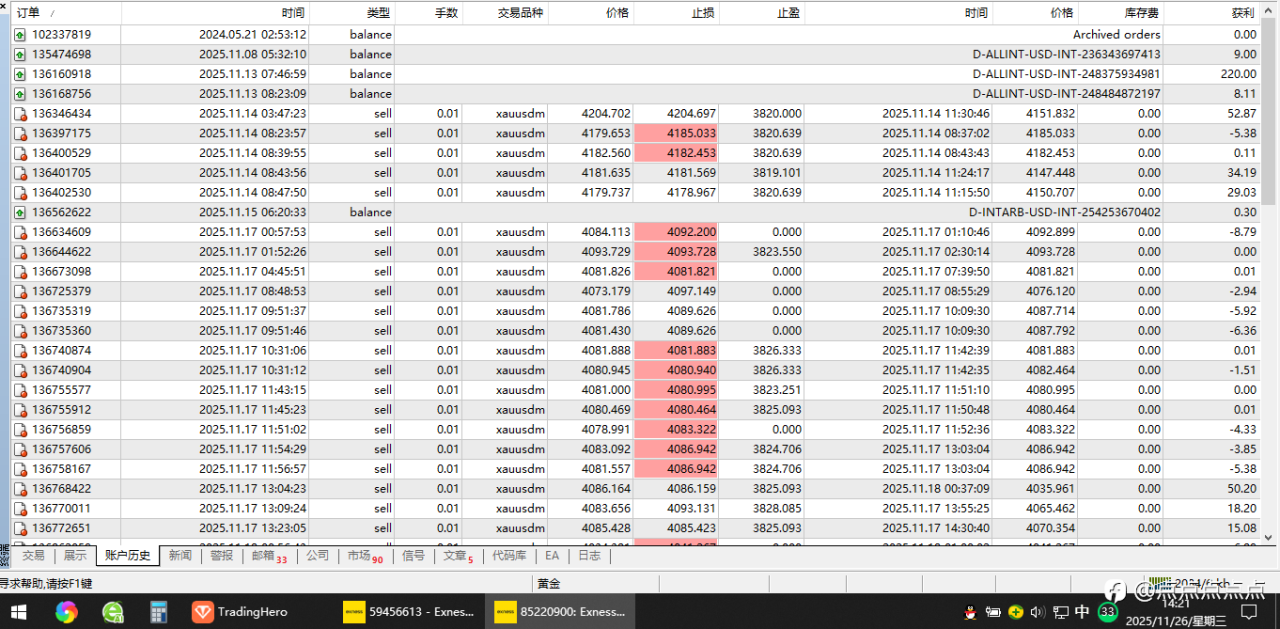Screen dimensions: 1280x629
Task: Click the sell order icon for order 136346434
Action: click(20, 113)
